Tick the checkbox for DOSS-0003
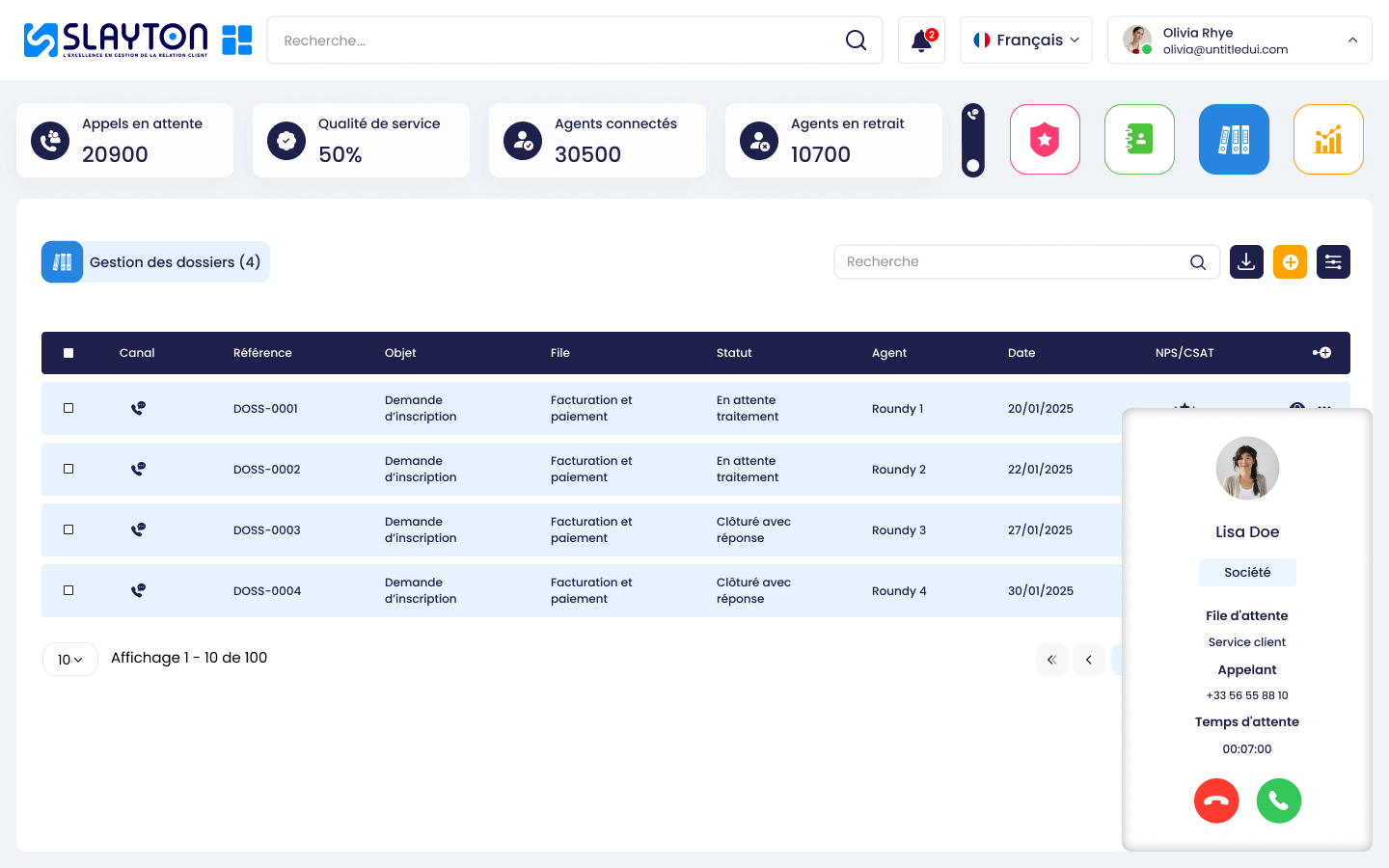The width and height of the screenshot is (1389, 868). pyautogui.click(x=68, y=529)
